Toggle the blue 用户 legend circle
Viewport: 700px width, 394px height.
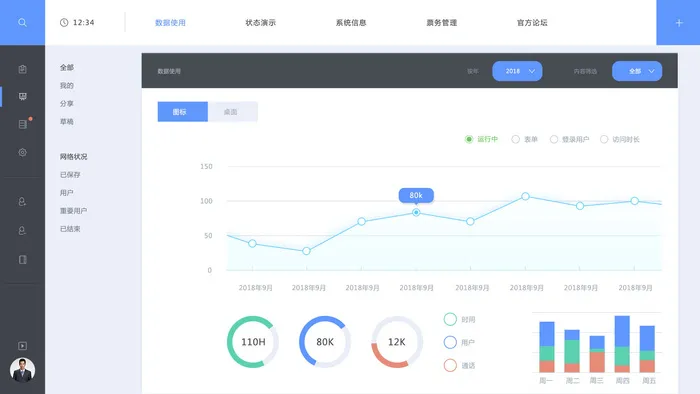[x=450, y=342]
